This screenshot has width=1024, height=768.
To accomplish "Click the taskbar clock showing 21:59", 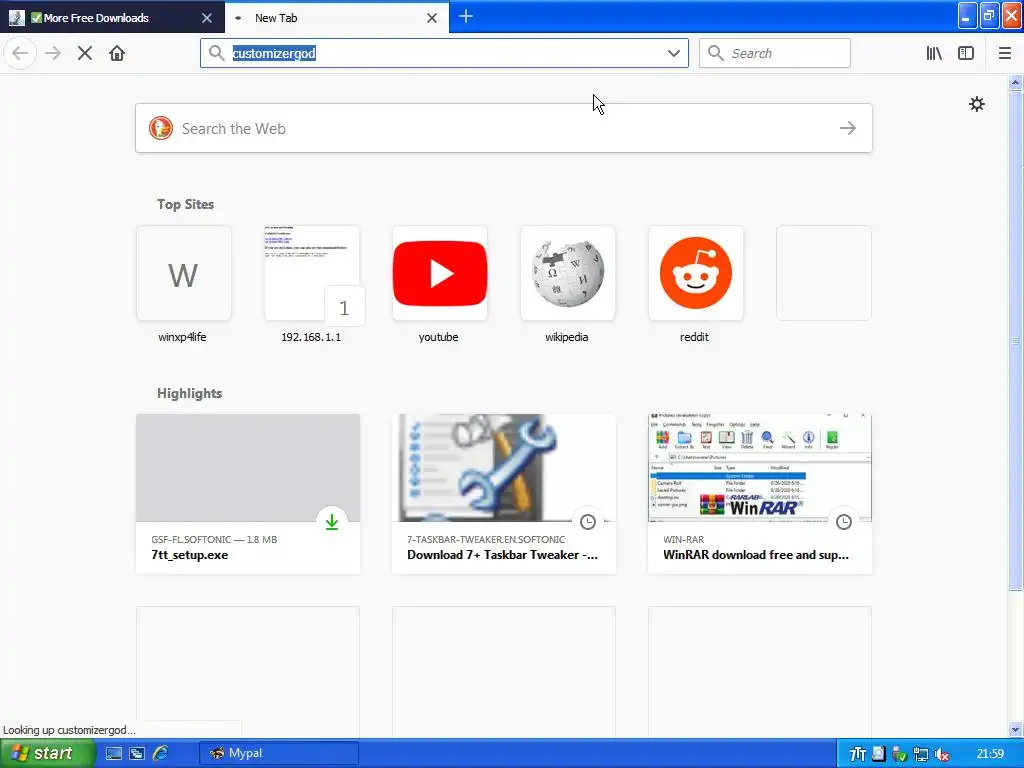I will tap(990, 754).
